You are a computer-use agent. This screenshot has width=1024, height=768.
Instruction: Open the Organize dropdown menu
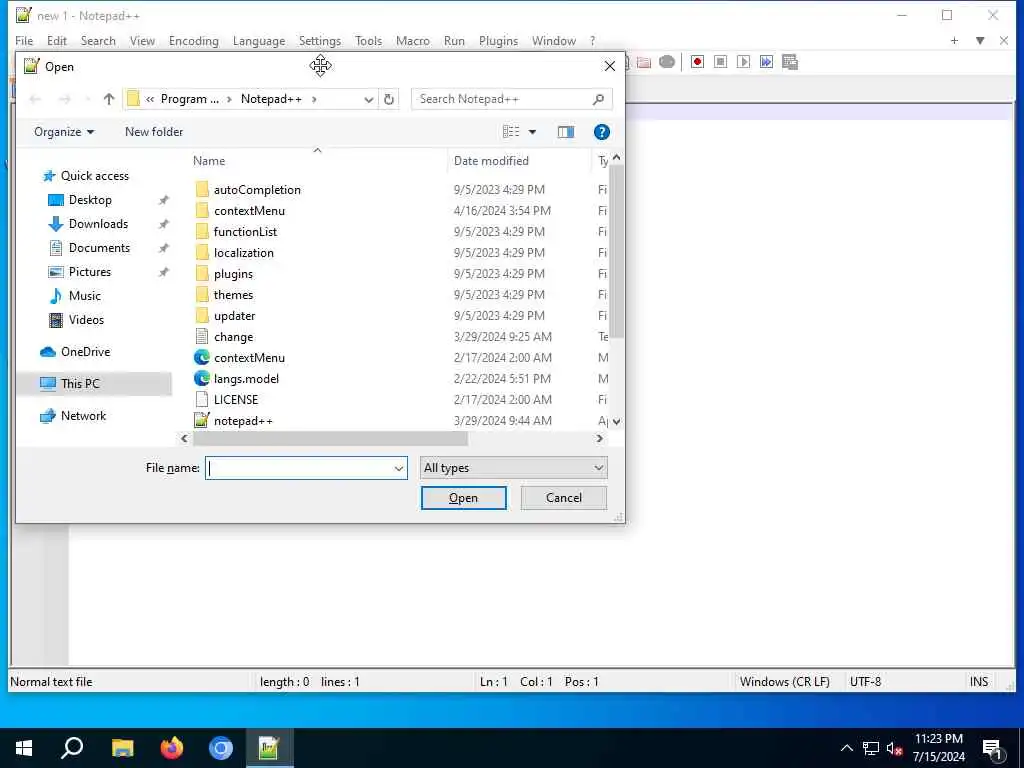coord(64,132)
